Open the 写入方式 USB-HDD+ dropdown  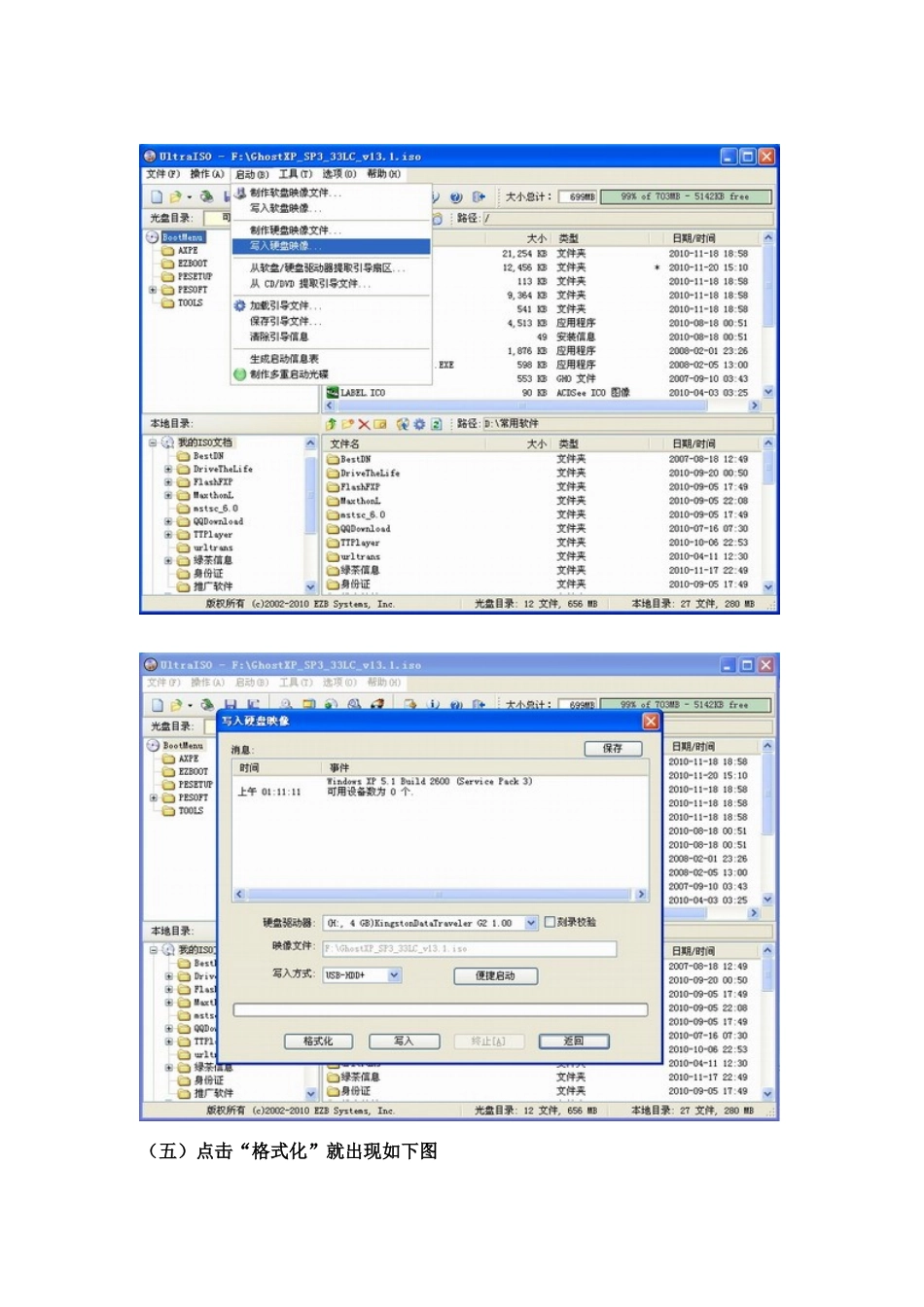[394, 974]
